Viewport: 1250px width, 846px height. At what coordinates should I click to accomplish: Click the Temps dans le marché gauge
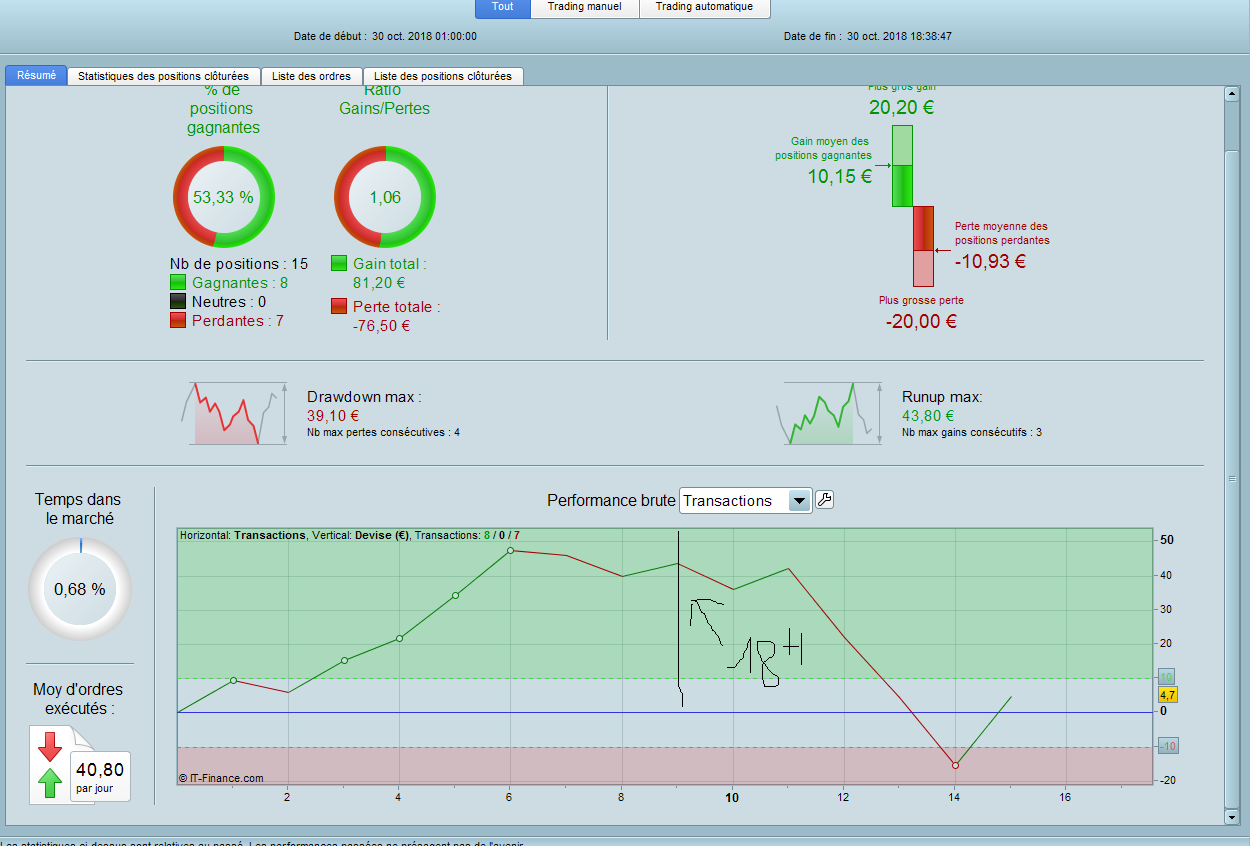pyautogui.click(x=79, y=589)
